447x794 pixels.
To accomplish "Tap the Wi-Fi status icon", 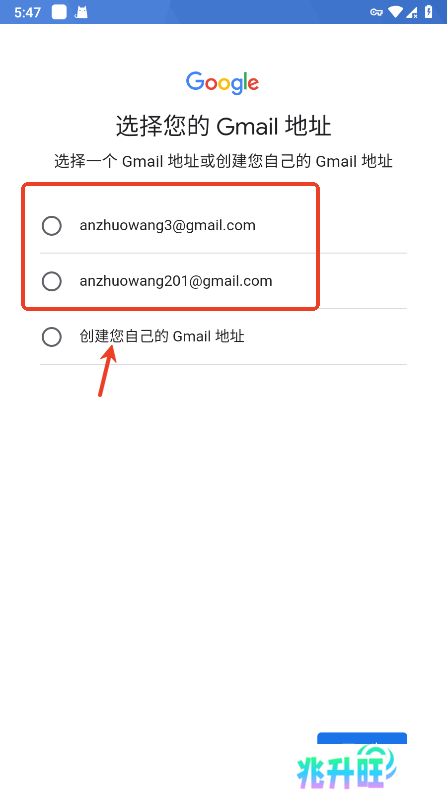I will (x=396, y=12).
